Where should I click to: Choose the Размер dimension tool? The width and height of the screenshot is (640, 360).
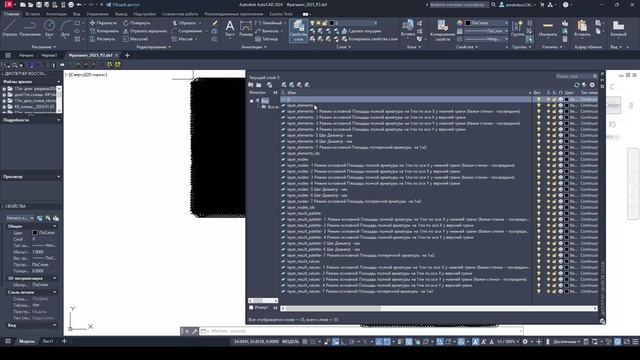point(246,29)
